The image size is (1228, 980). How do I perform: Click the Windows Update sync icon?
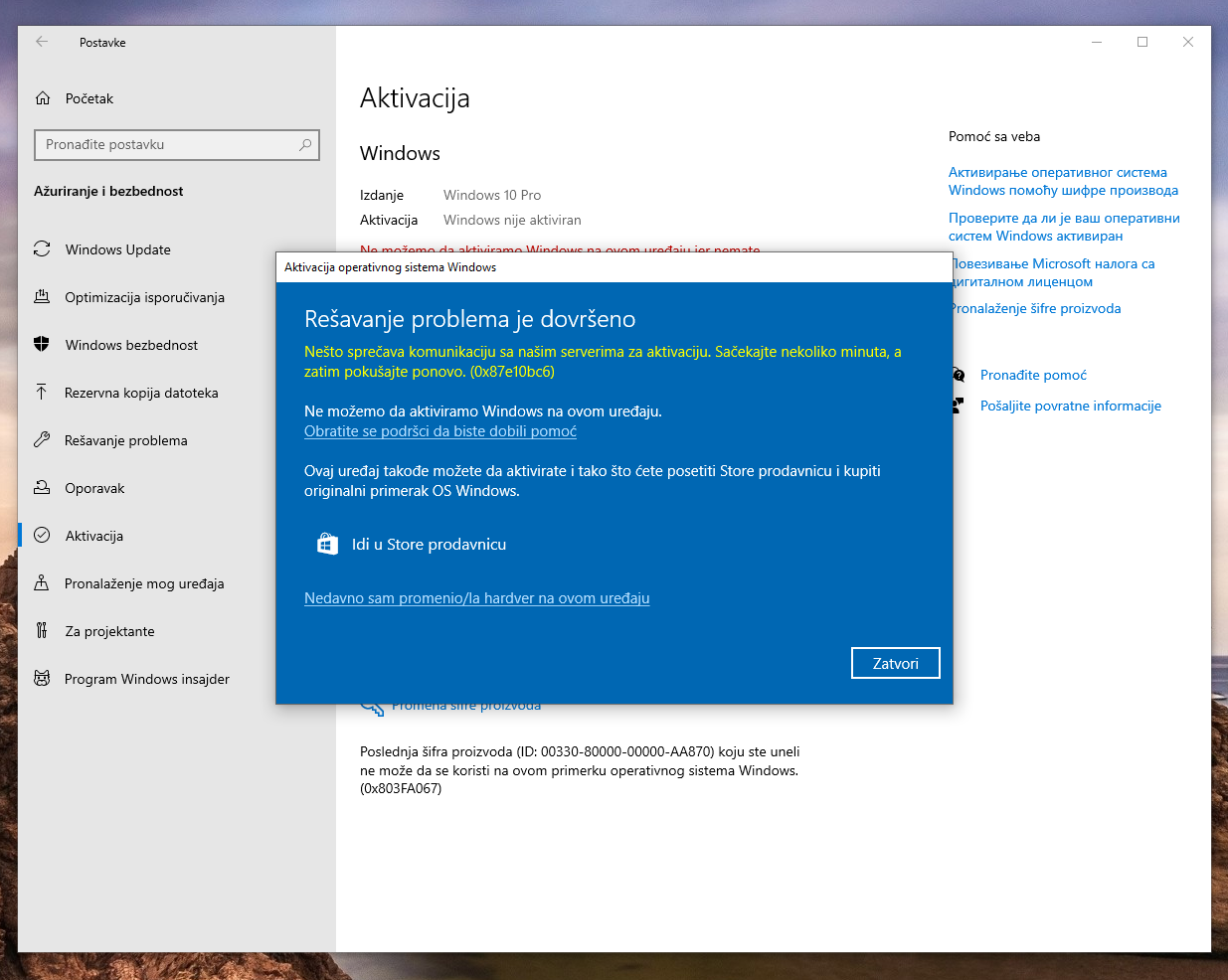coord(42,249)
